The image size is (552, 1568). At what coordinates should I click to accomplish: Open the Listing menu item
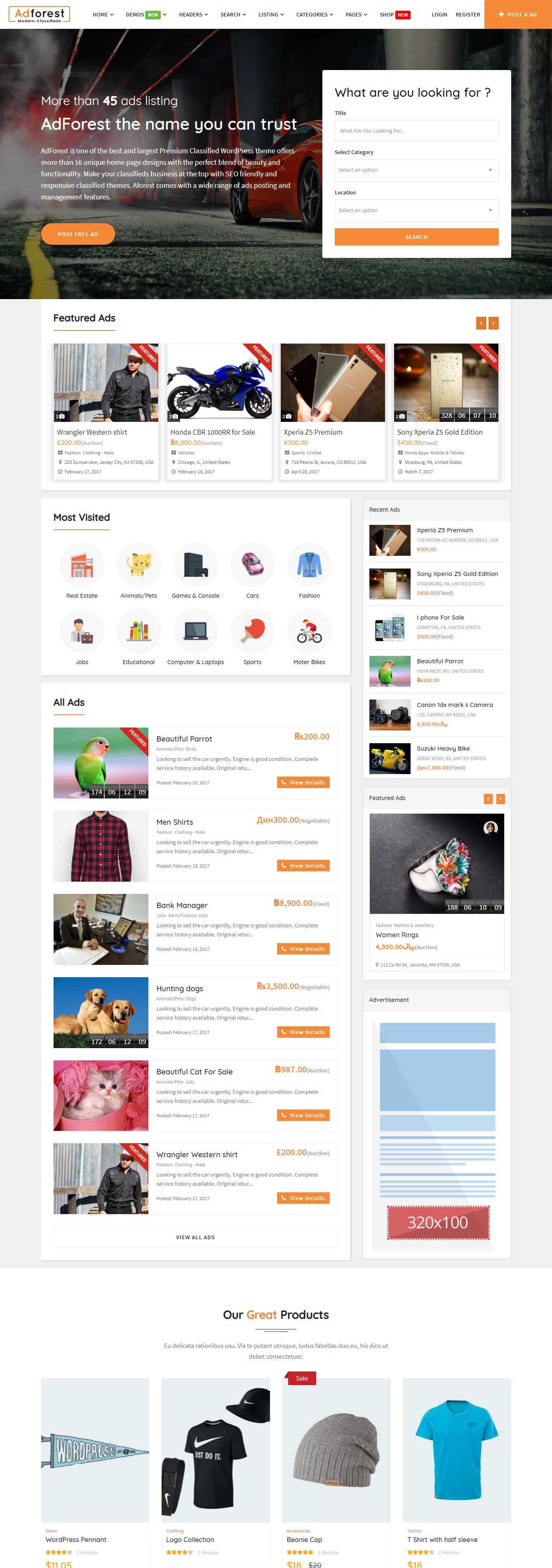271,14
